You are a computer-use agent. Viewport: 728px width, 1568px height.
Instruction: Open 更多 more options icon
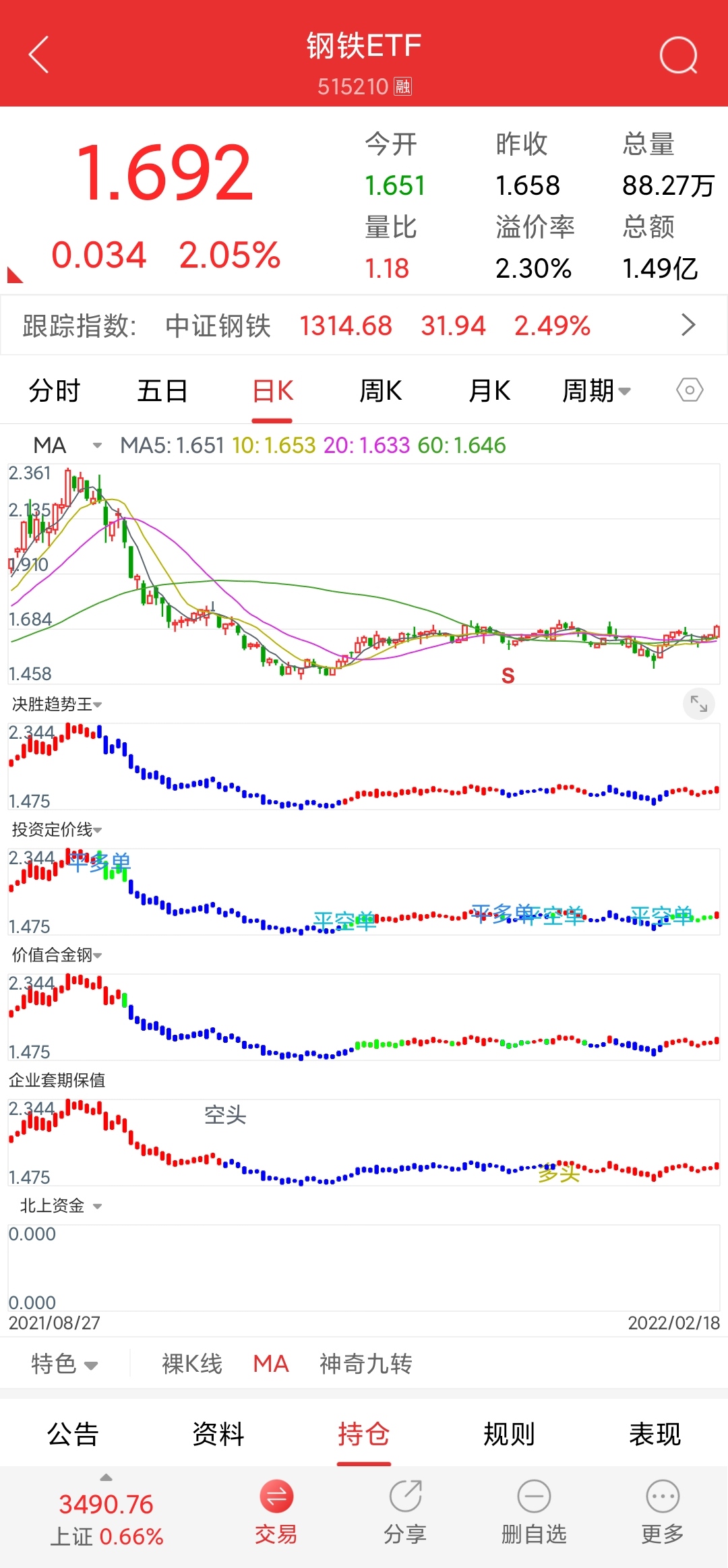[x=663, y=1497]
